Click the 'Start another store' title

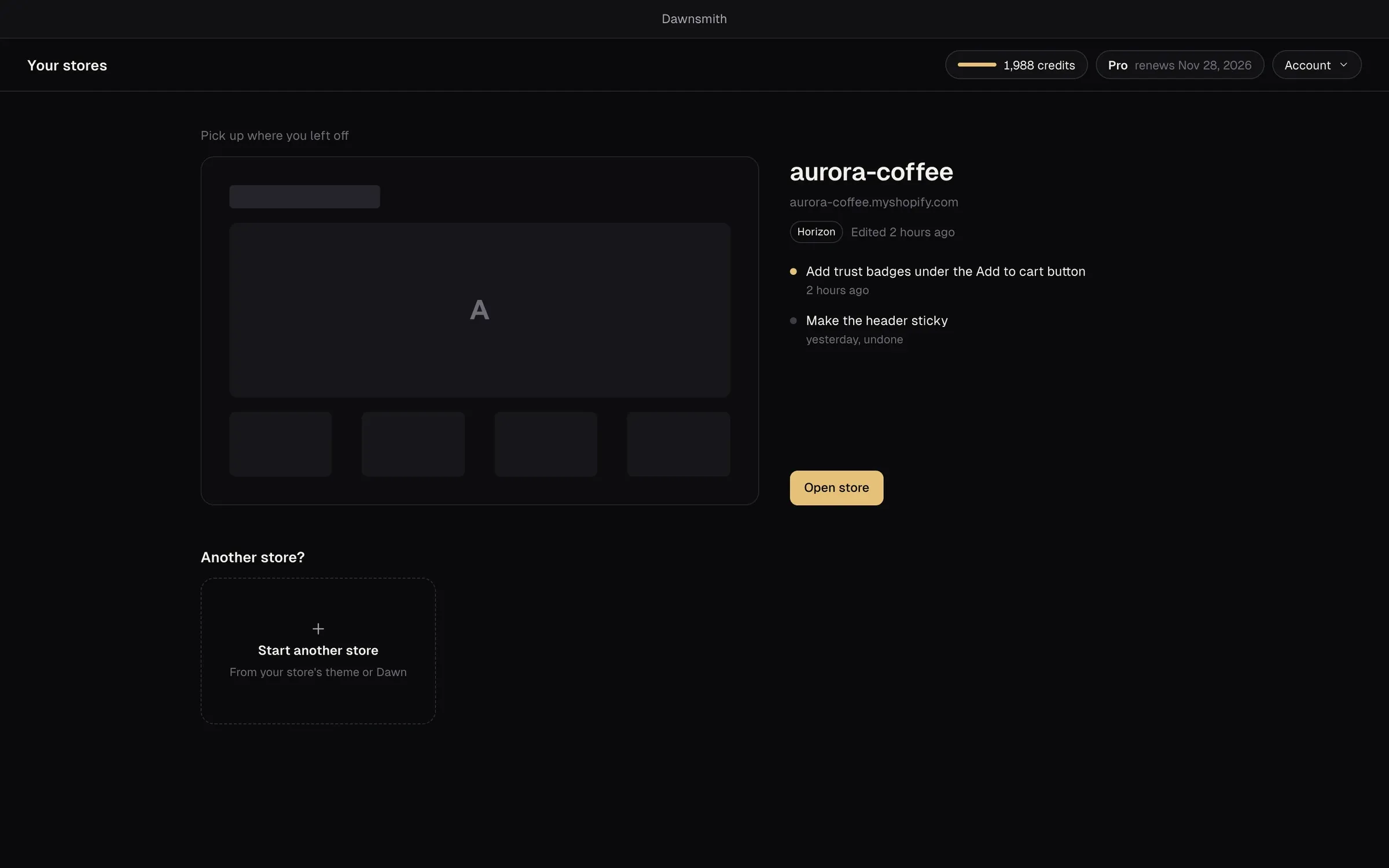(318, 650)
